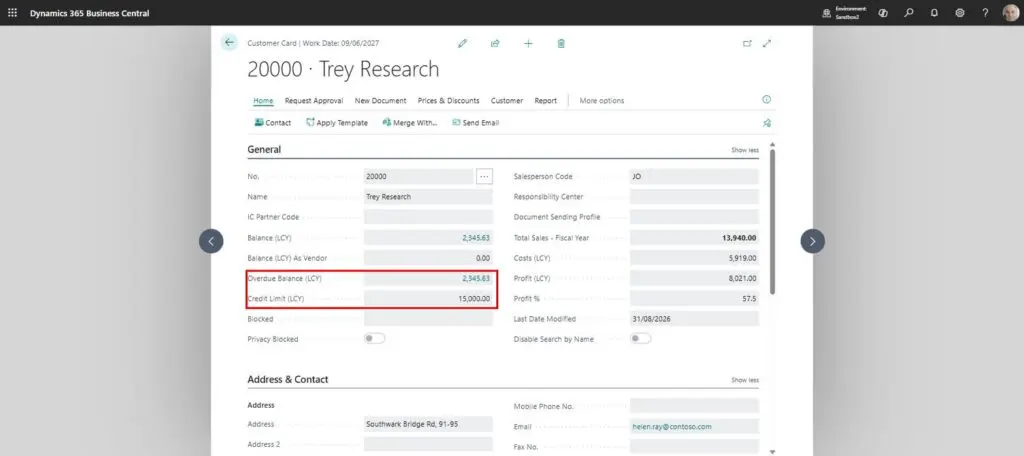
Task: Click More options
Action: click(601, 101)
